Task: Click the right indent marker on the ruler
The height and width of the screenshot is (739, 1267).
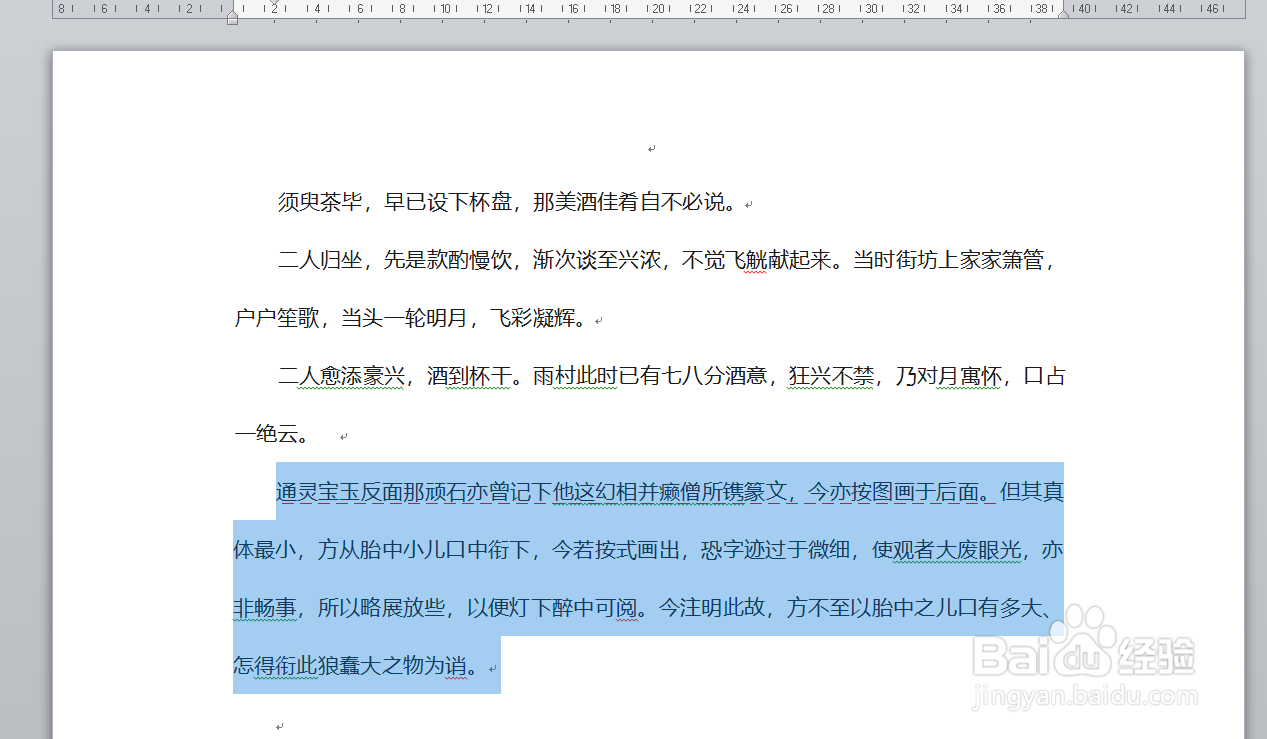Action: tap(1063, 14)
